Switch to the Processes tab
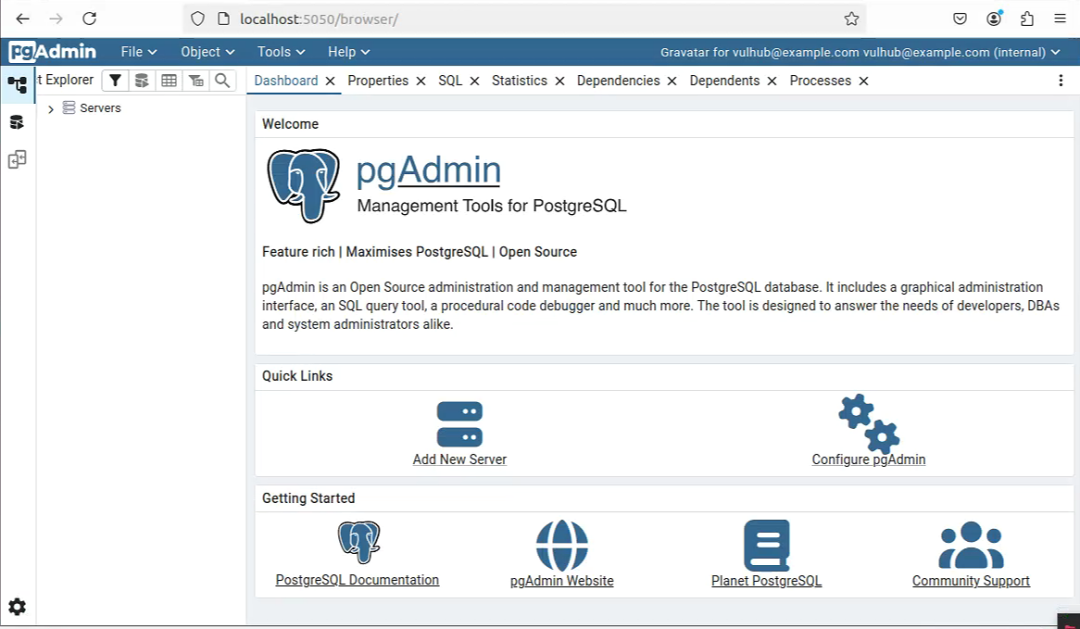1080x629 pixels. 820,81
